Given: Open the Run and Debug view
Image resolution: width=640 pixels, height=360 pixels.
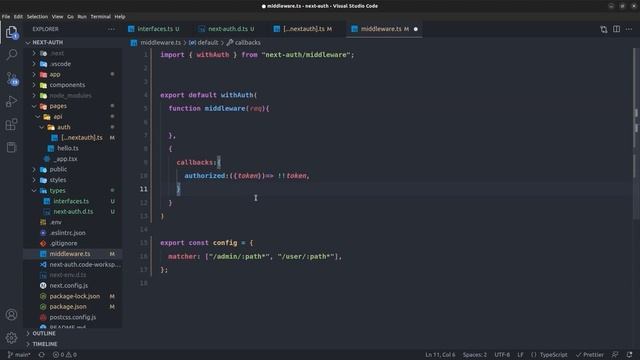Looking at the screenshot, I should [x=11, y=101].
